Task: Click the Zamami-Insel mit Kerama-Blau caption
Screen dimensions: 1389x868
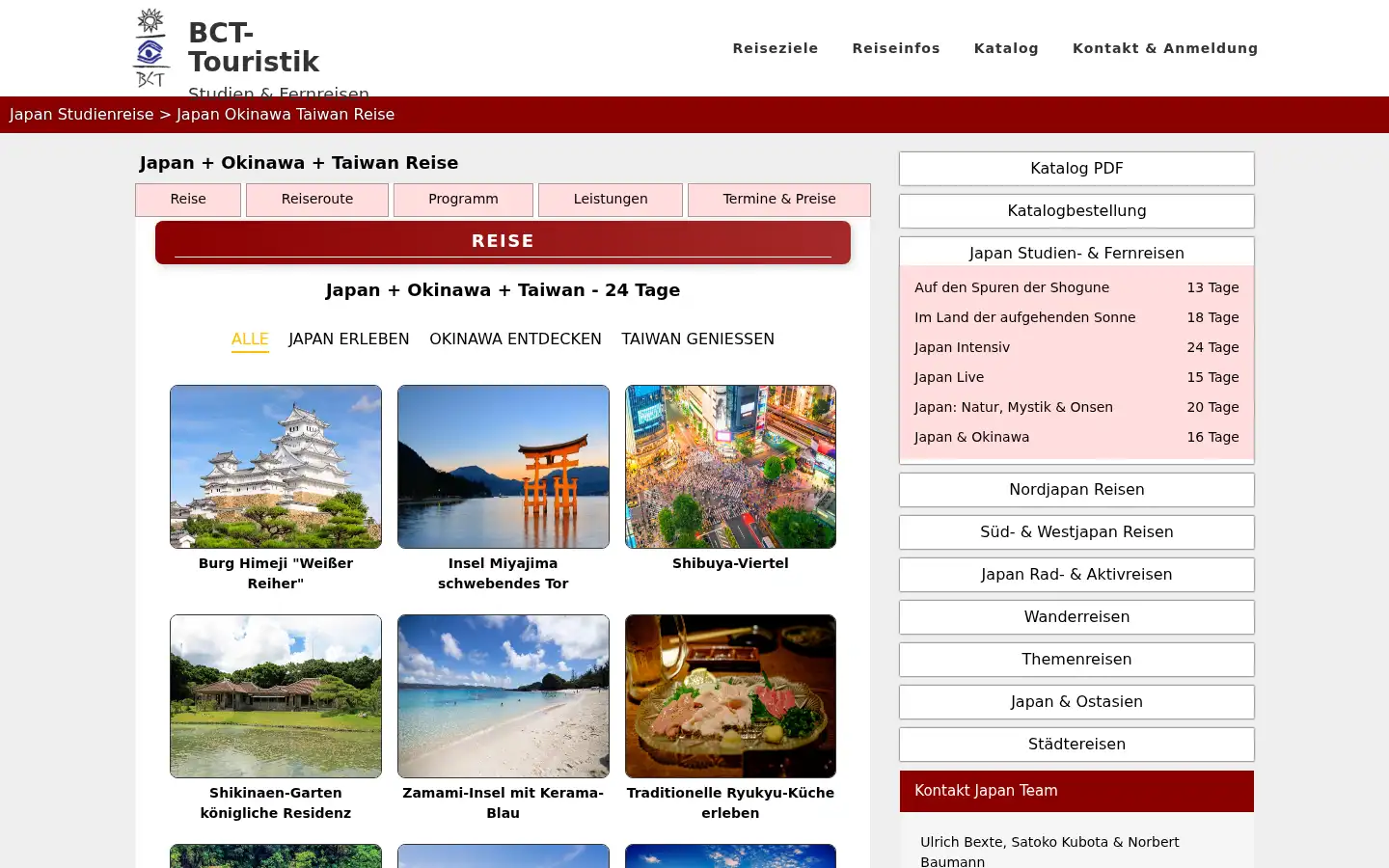Action: [504, 802]
